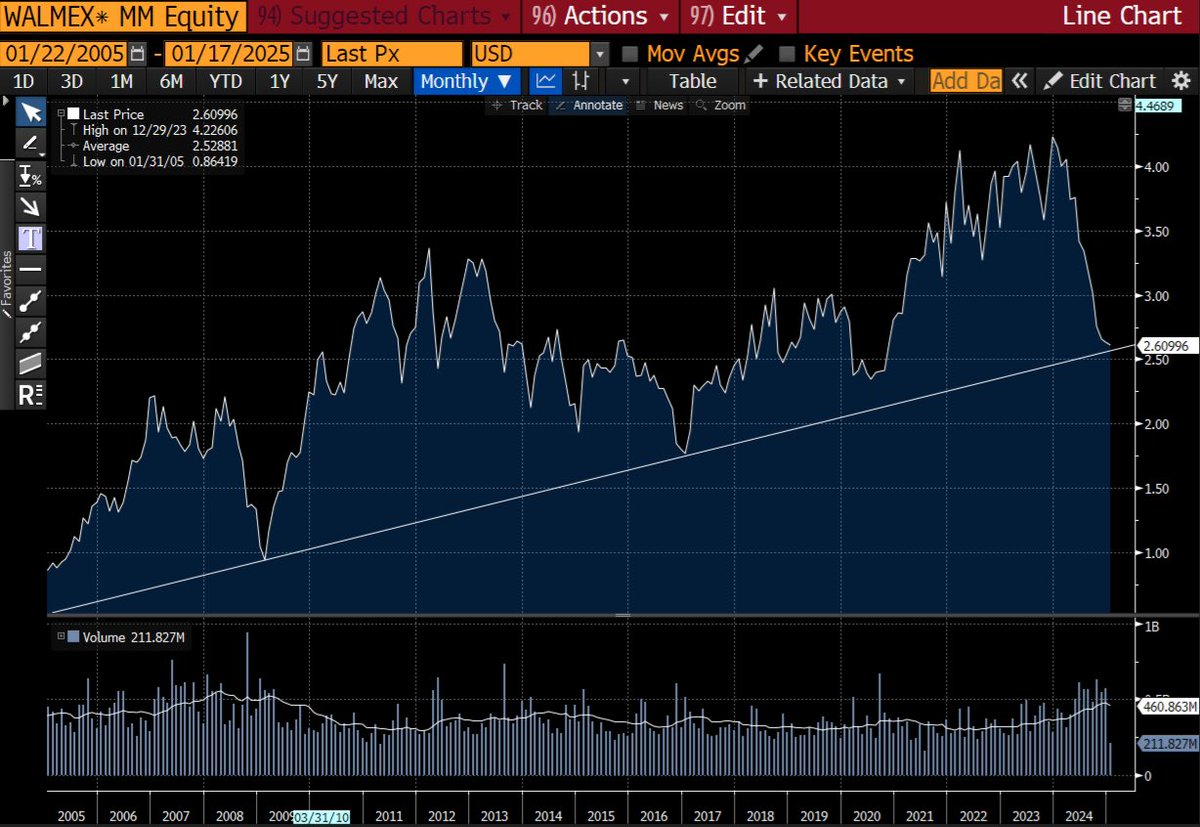Click the Edit Chart button
The height and width of the screenshot is (827, 1200).
coord(1101,81)
